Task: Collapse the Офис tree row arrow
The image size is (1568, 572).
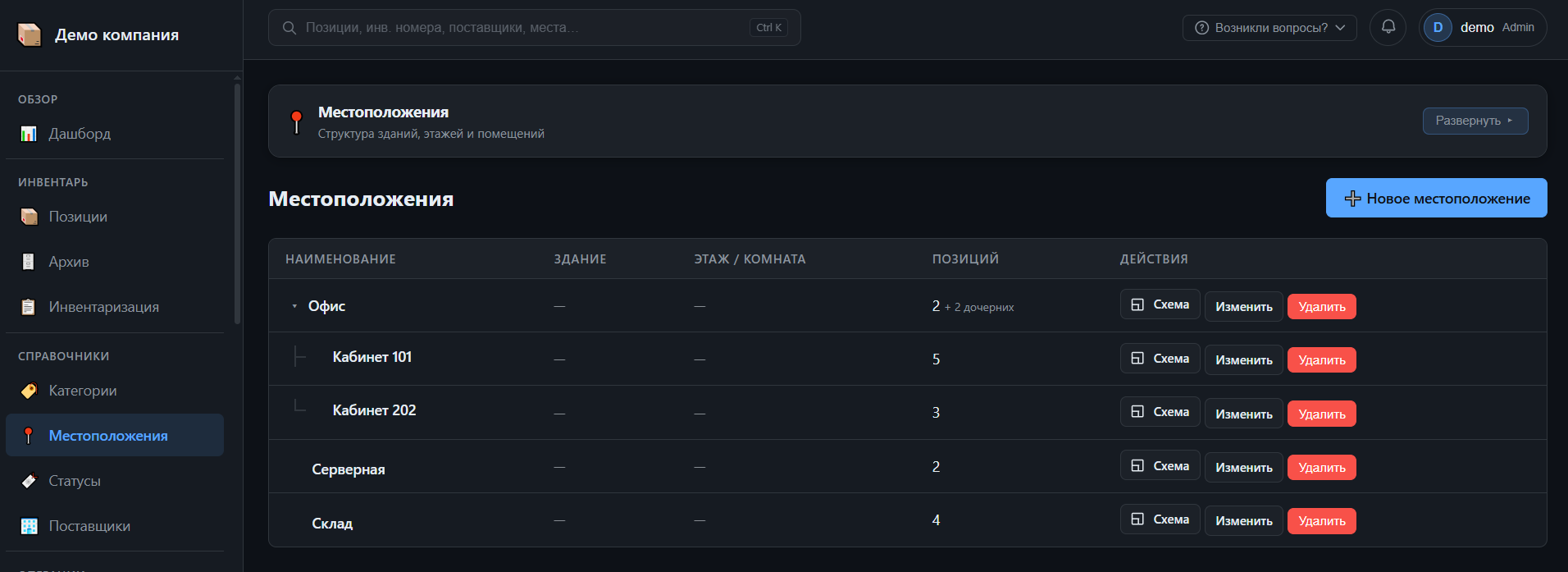Action: pos(294,306)
